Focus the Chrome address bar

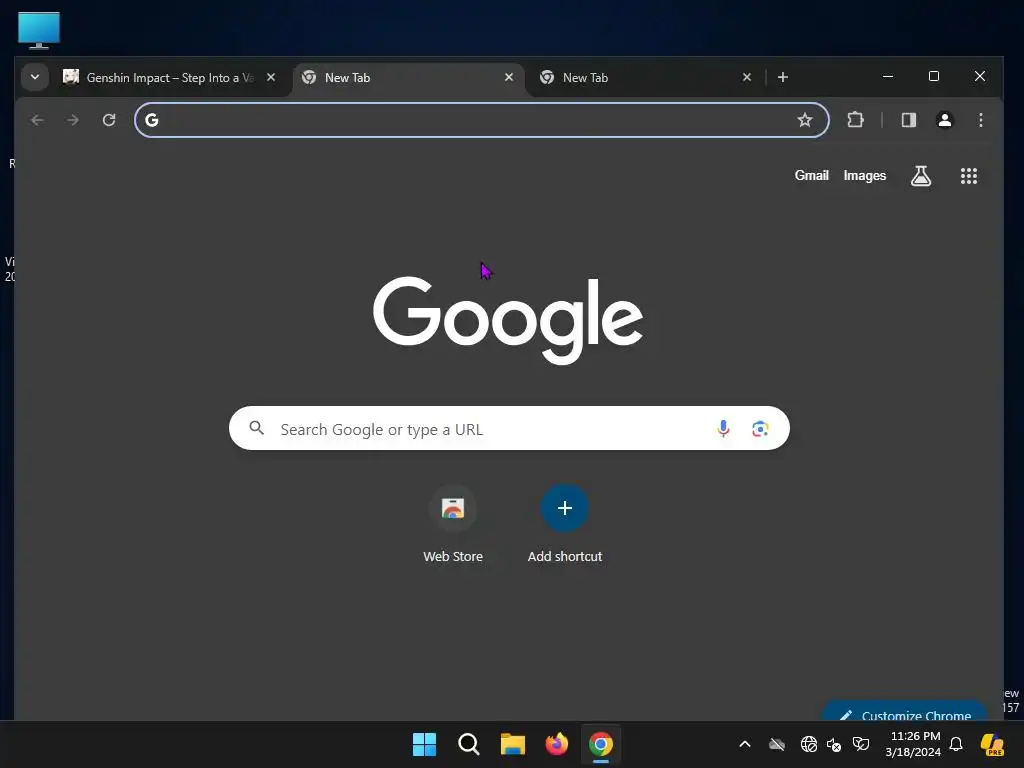[x=482, y=120]
